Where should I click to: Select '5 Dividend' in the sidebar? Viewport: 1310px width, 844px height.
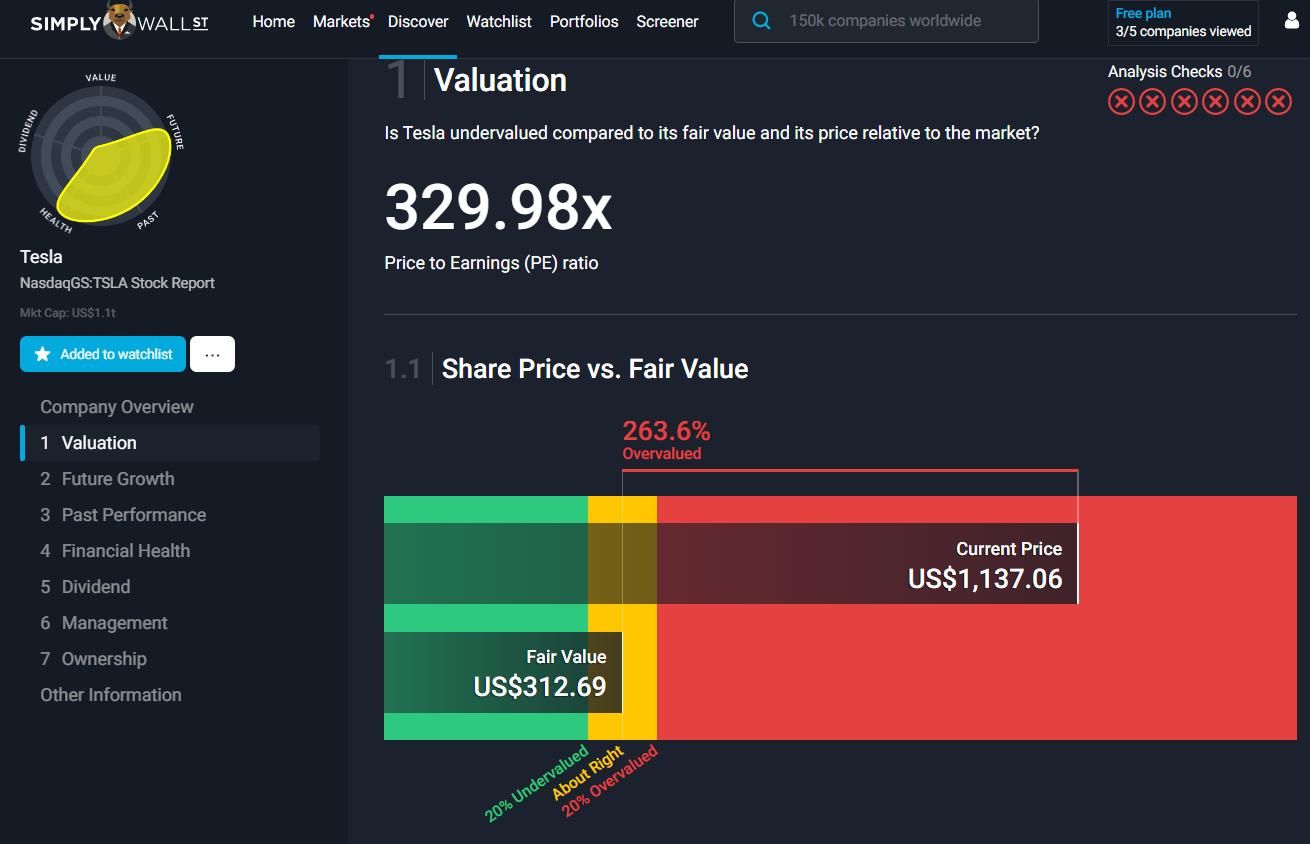85,587
